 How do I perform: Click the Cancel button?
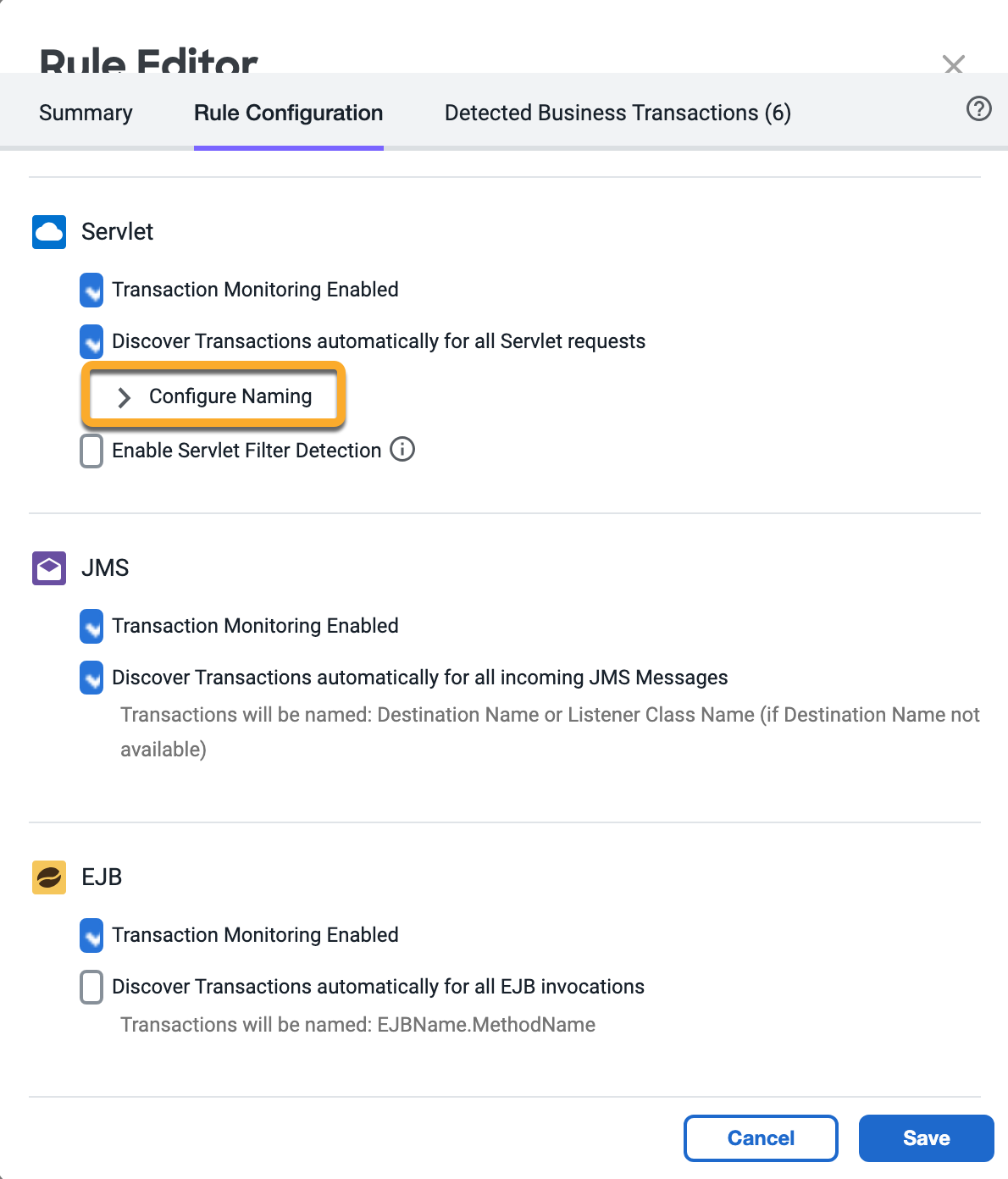click(761, 1138)
